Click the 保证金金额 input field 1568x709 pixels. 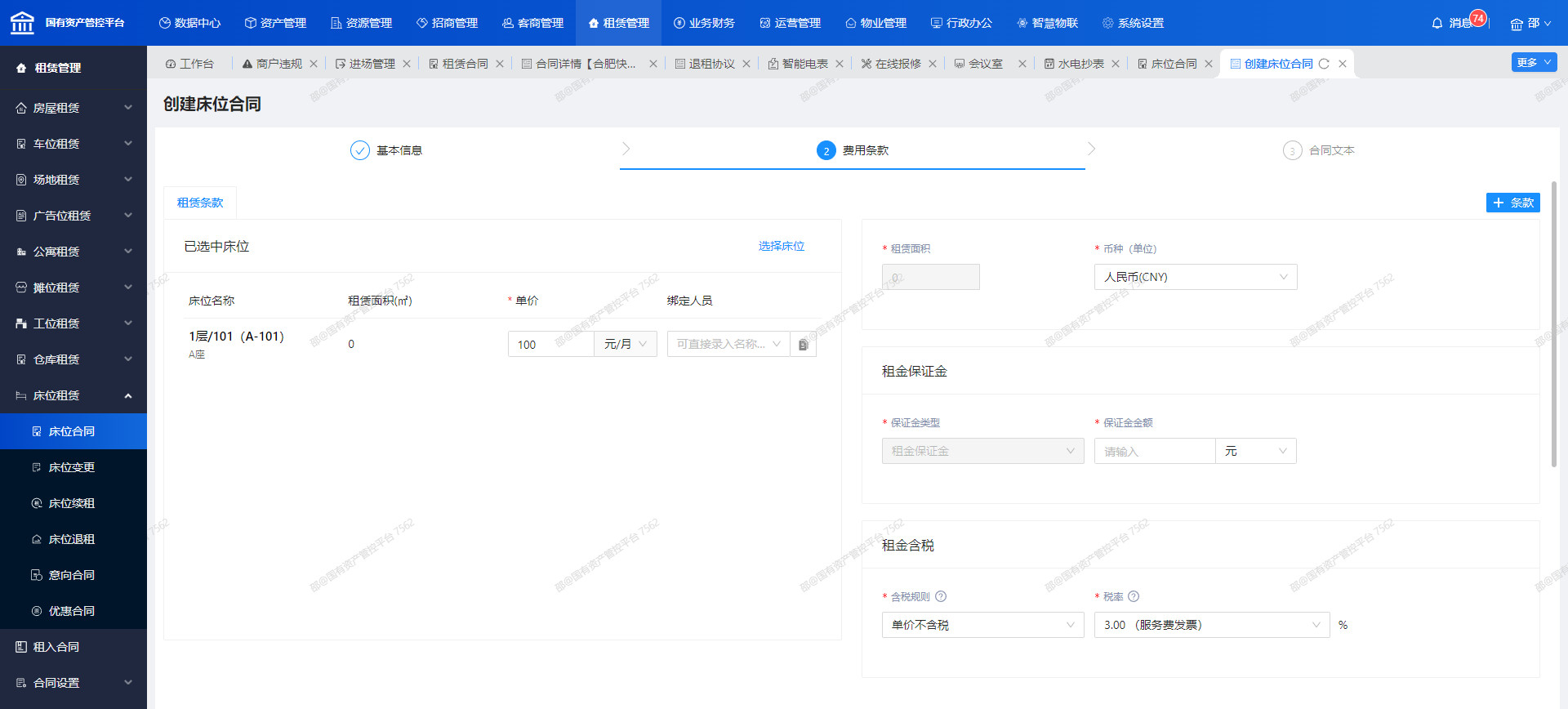(1155, 451)
